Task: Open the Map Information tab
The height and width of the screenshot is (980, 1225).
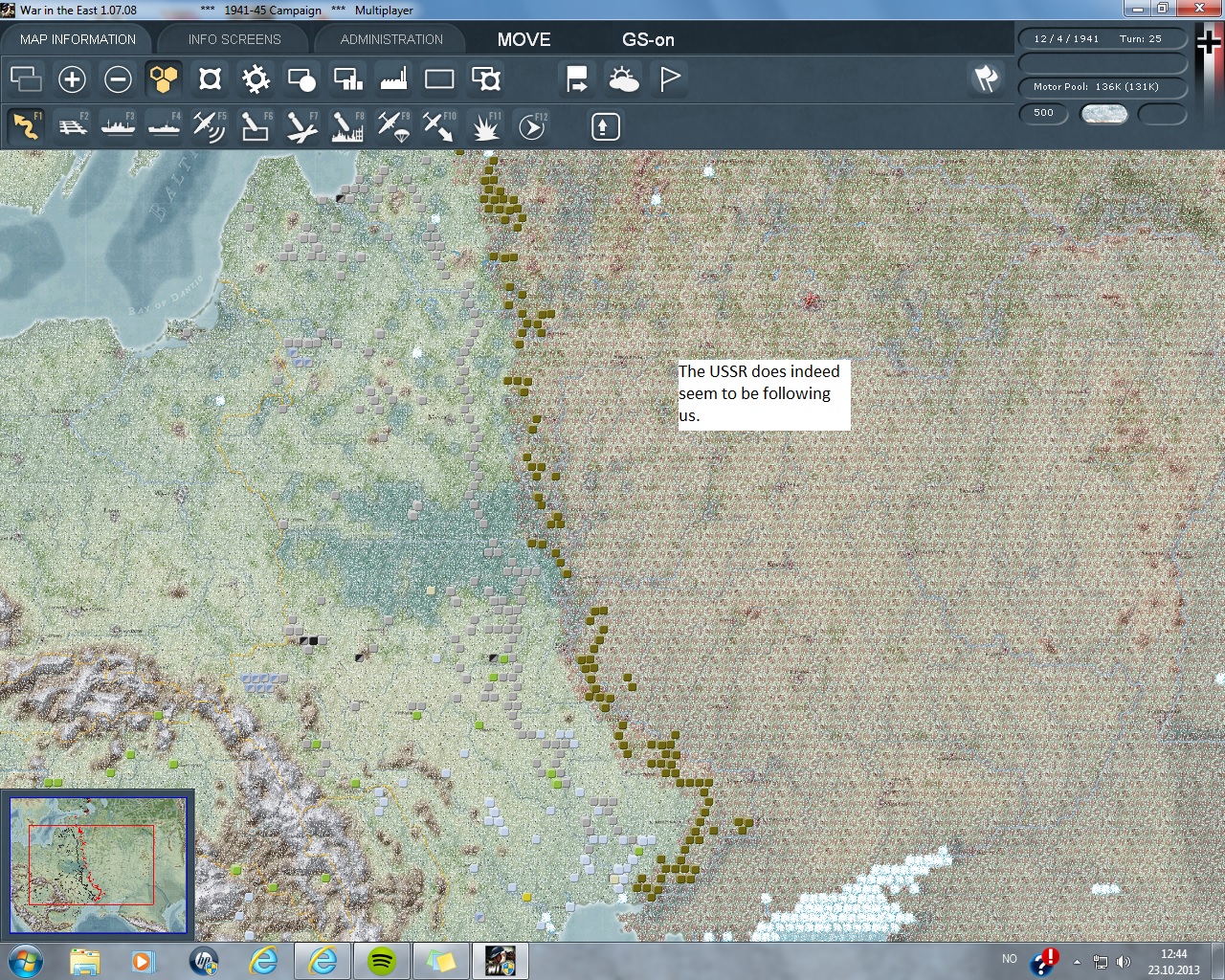Action: tap(78, 39)
